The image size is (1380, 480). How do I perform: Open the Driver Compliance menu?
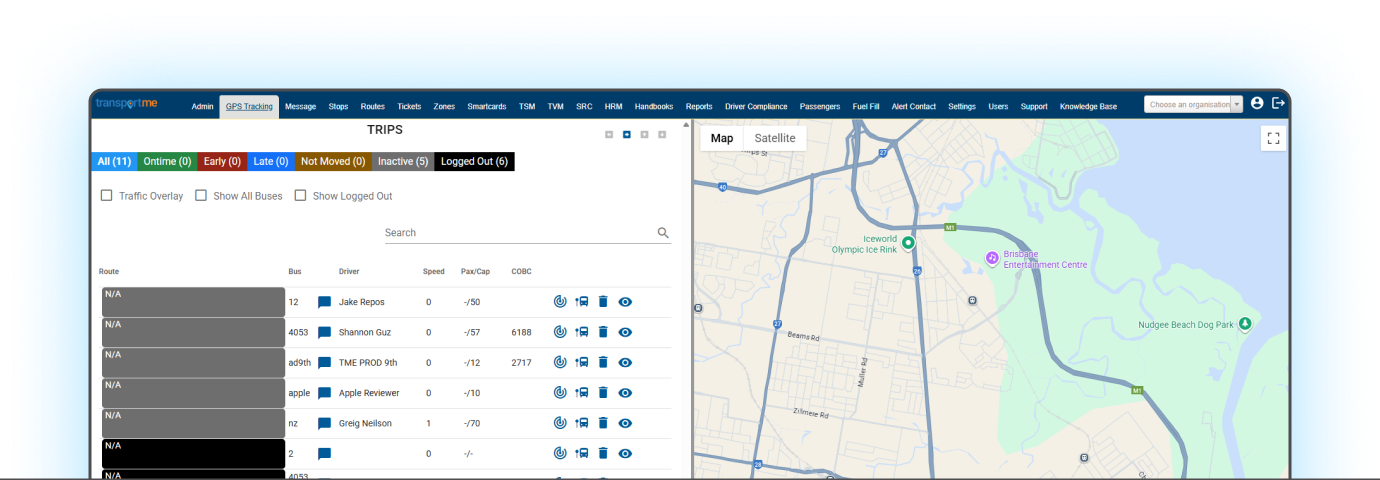(x=756, y=106)
